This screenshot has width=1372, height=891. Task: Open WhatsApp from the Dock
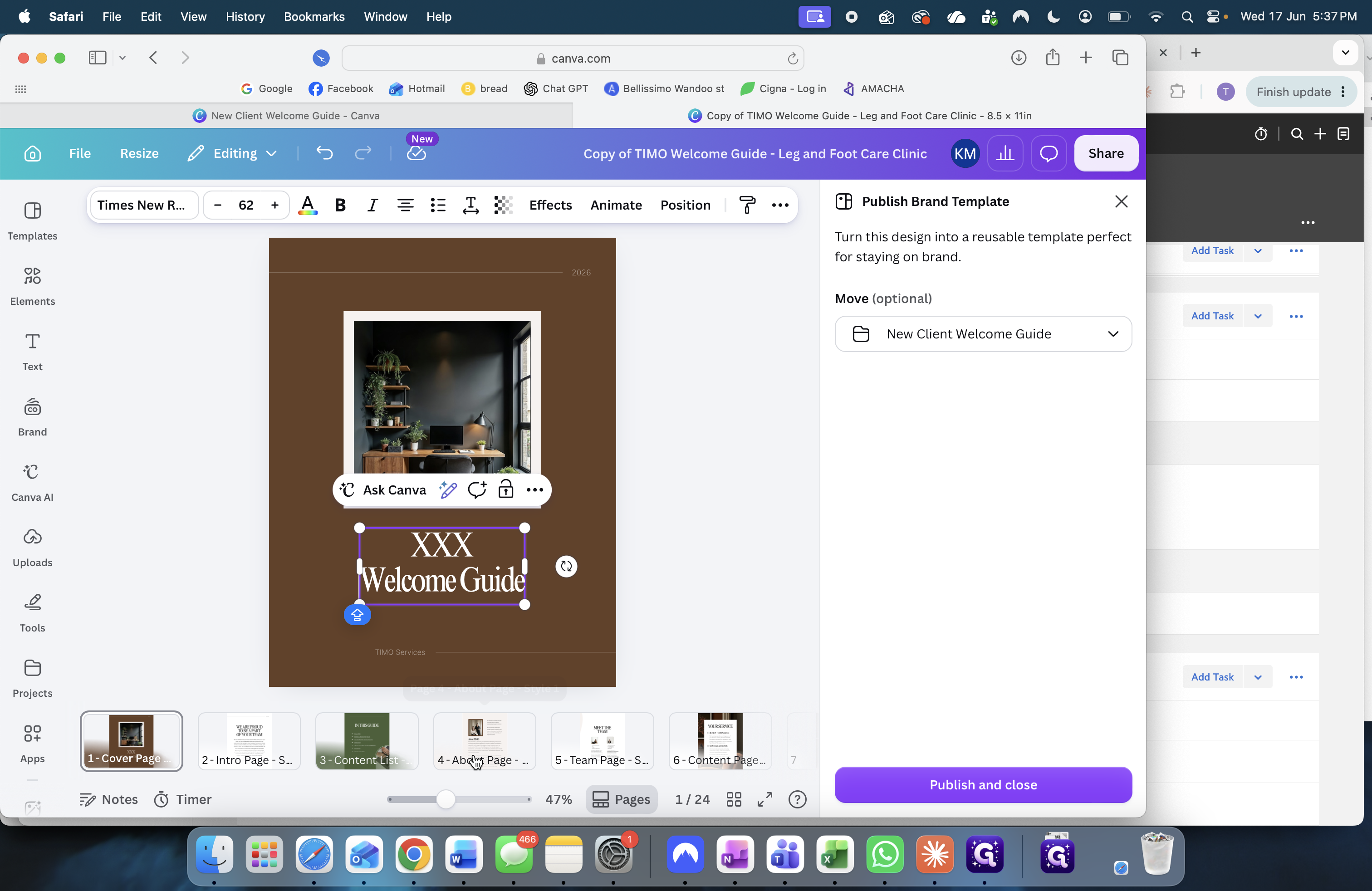[x=884, y=855]
